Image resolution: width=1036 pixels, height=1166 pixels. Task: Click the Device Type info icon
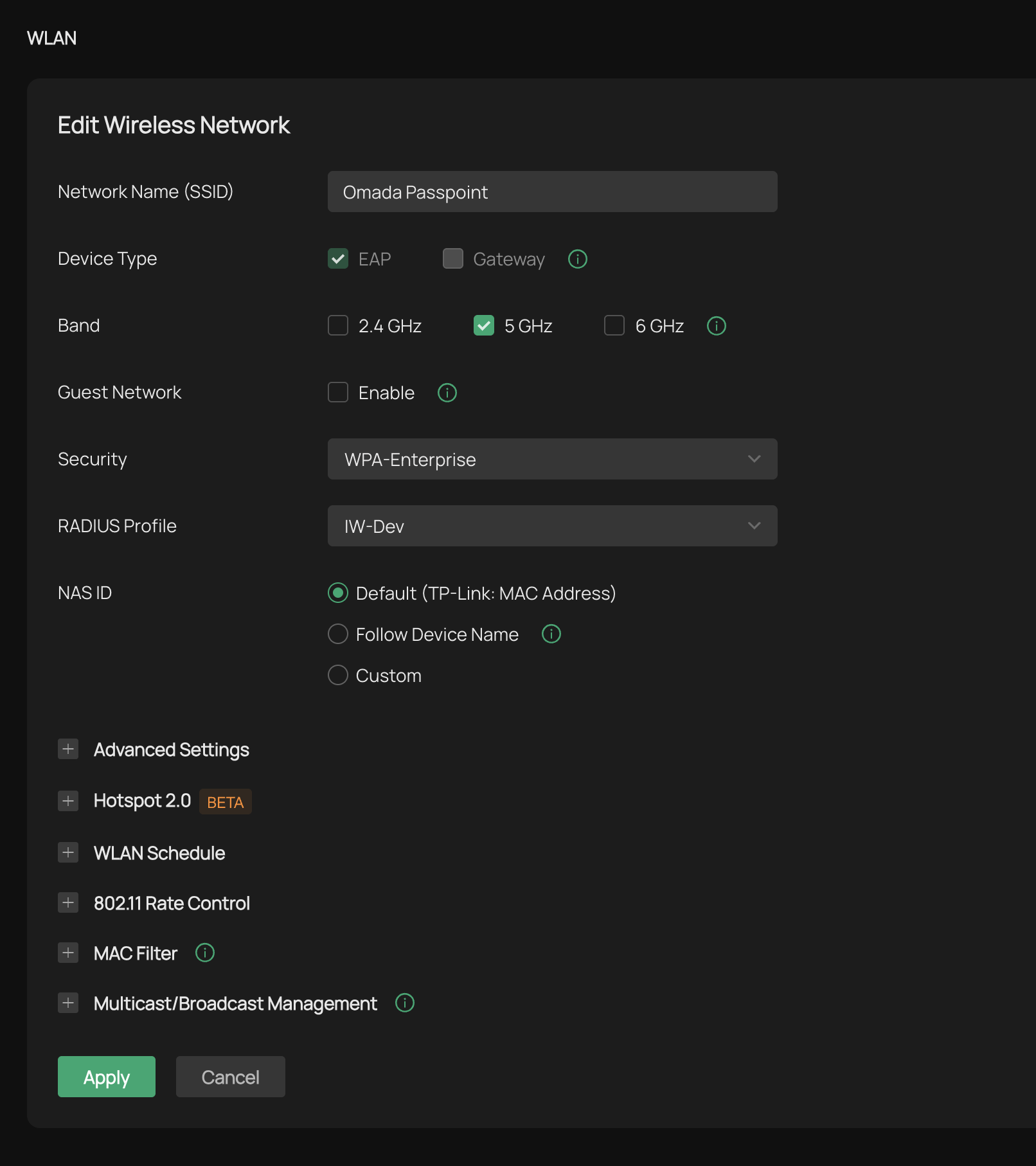click(578, 259)
